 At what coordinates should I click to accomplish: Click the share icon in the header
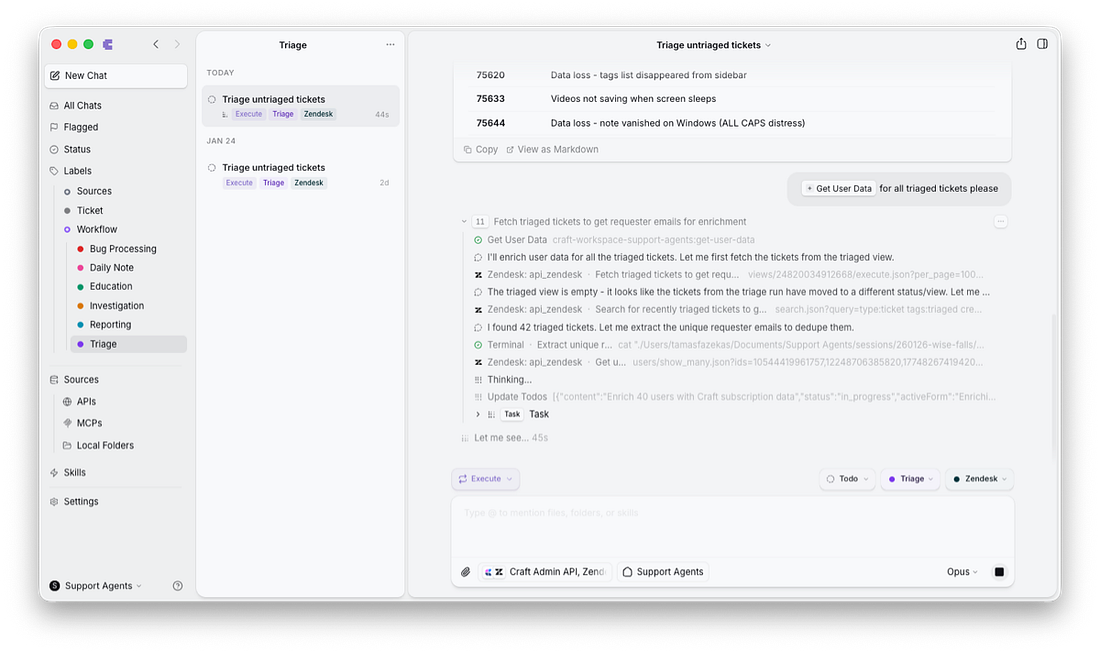(1021, 44)
